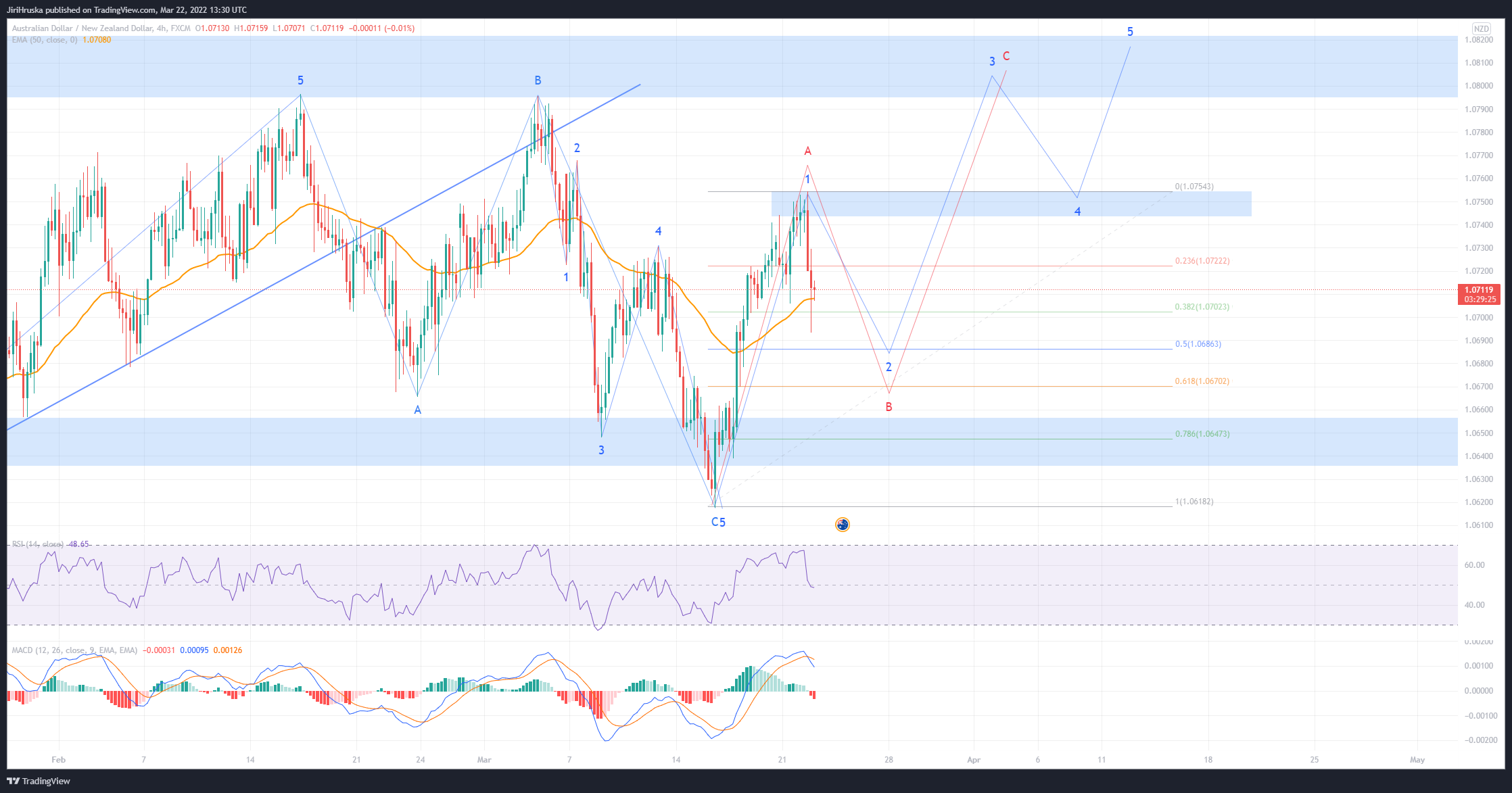Click the Fibonacci 0.236(1.07222) level label
This screenshot has width=1512, height=793.
pos(1202,261)
